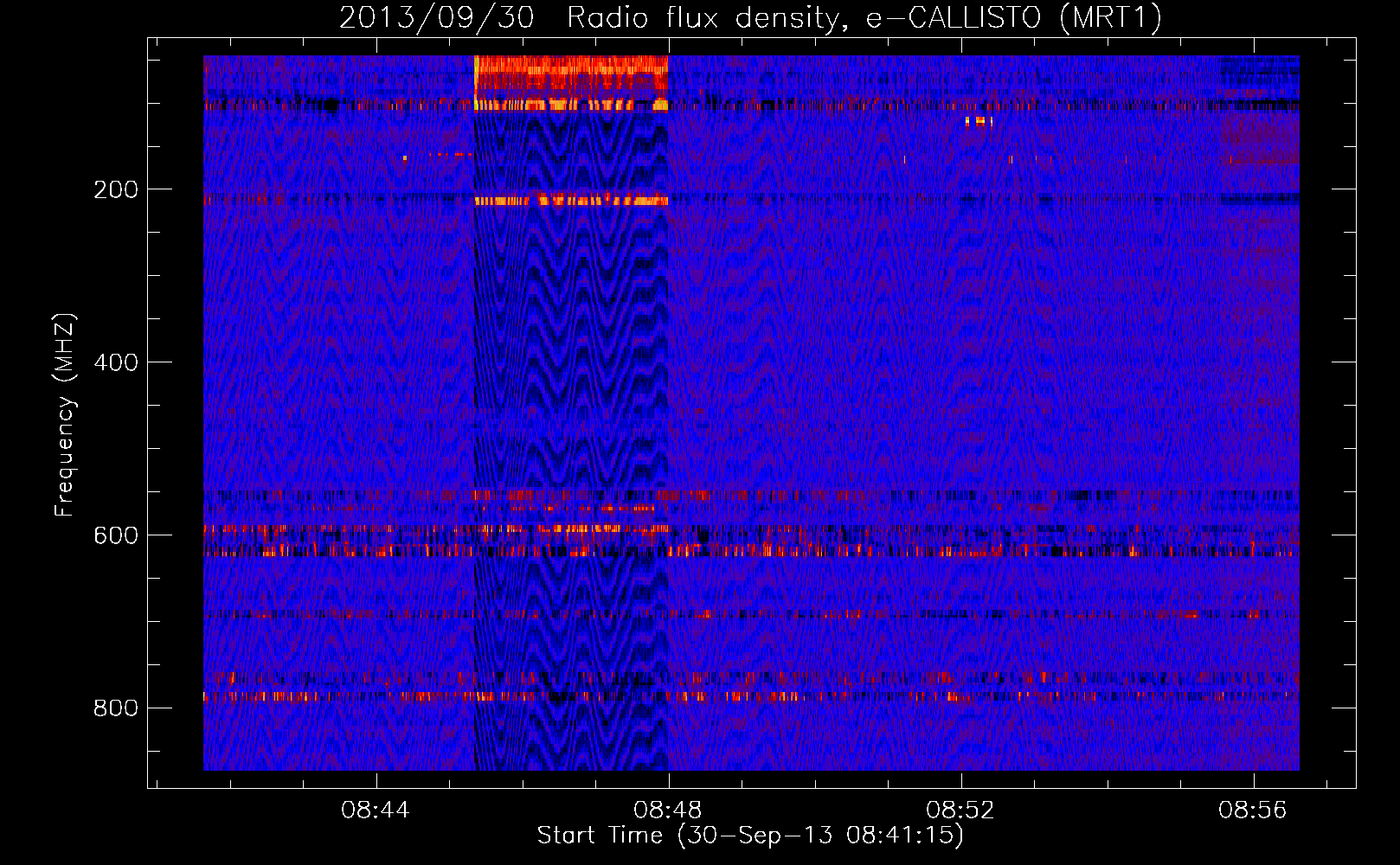
Task: Click the bright emission band just above 200 MHz
Action: point(571,201)
